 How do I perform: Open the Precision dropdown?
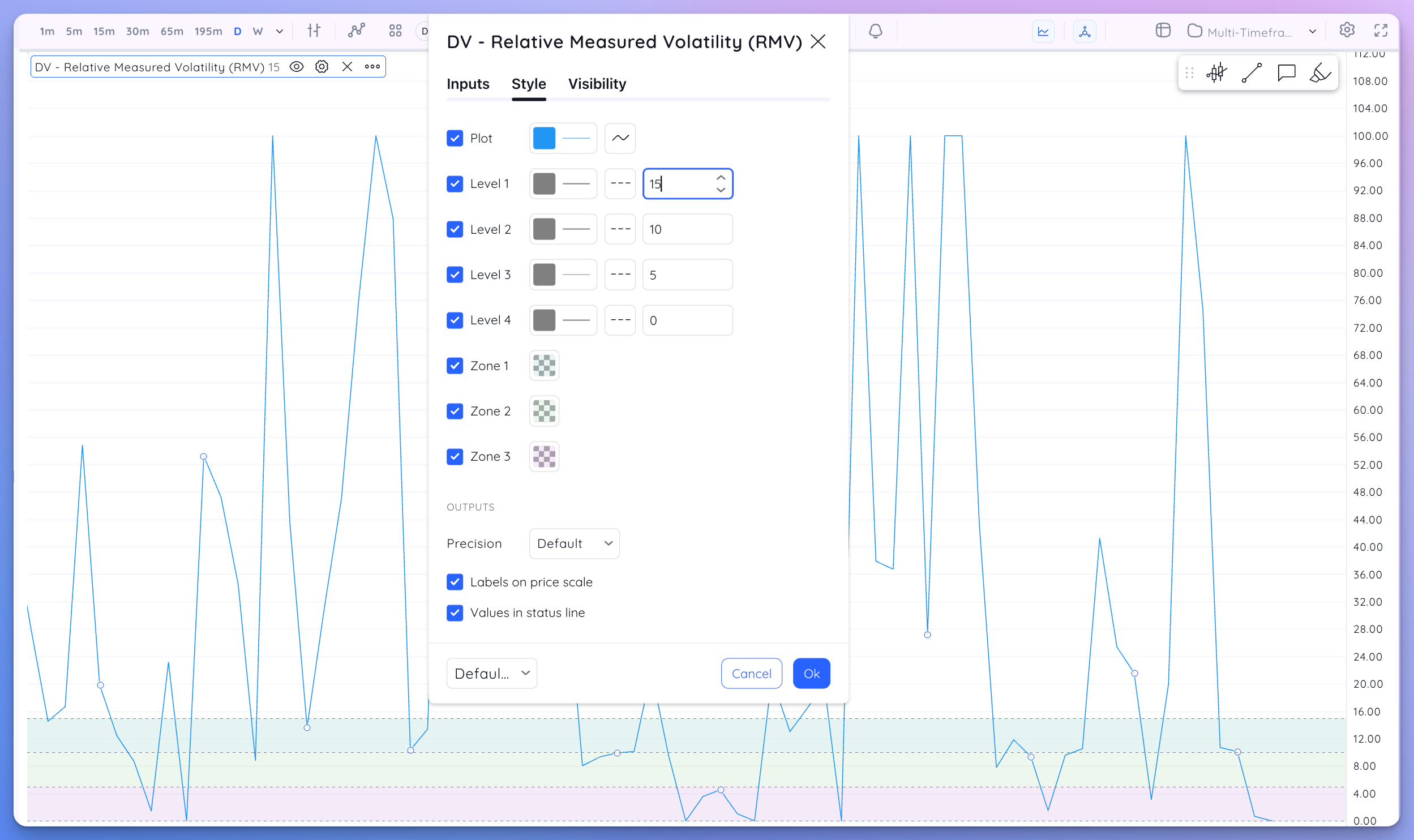click(x=574, y=543)
